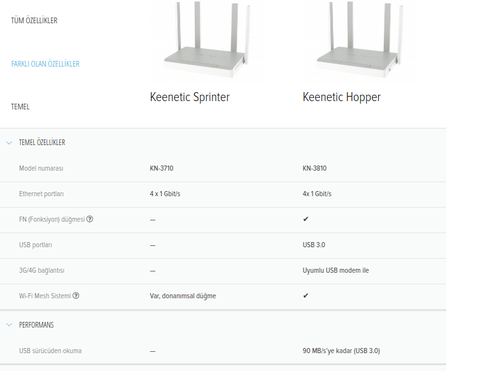Open help icon next to FN (Fonksiyon) düğmesi

90,219
